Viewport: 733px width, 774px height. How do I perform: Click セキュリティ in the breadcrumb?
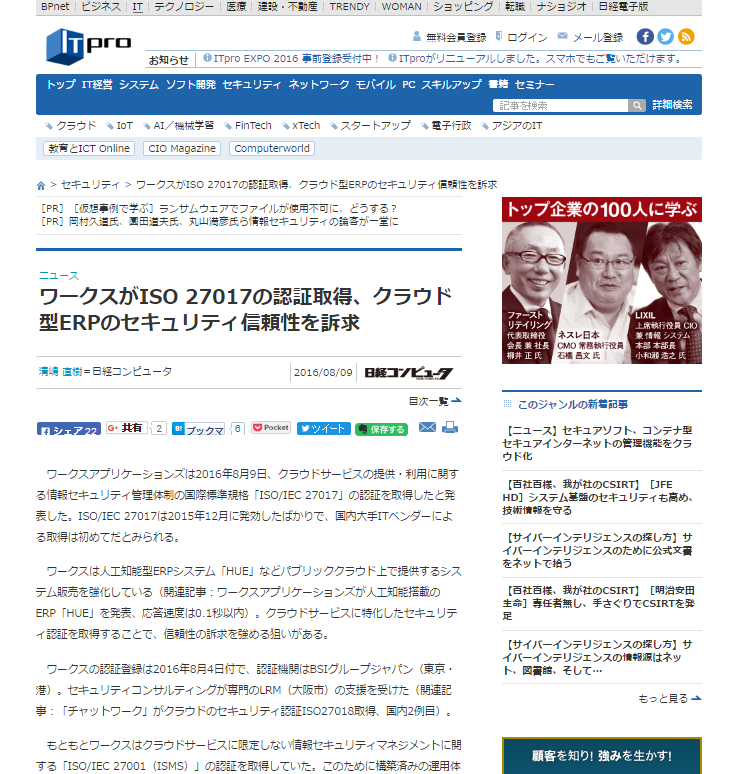tap(90, 185)
